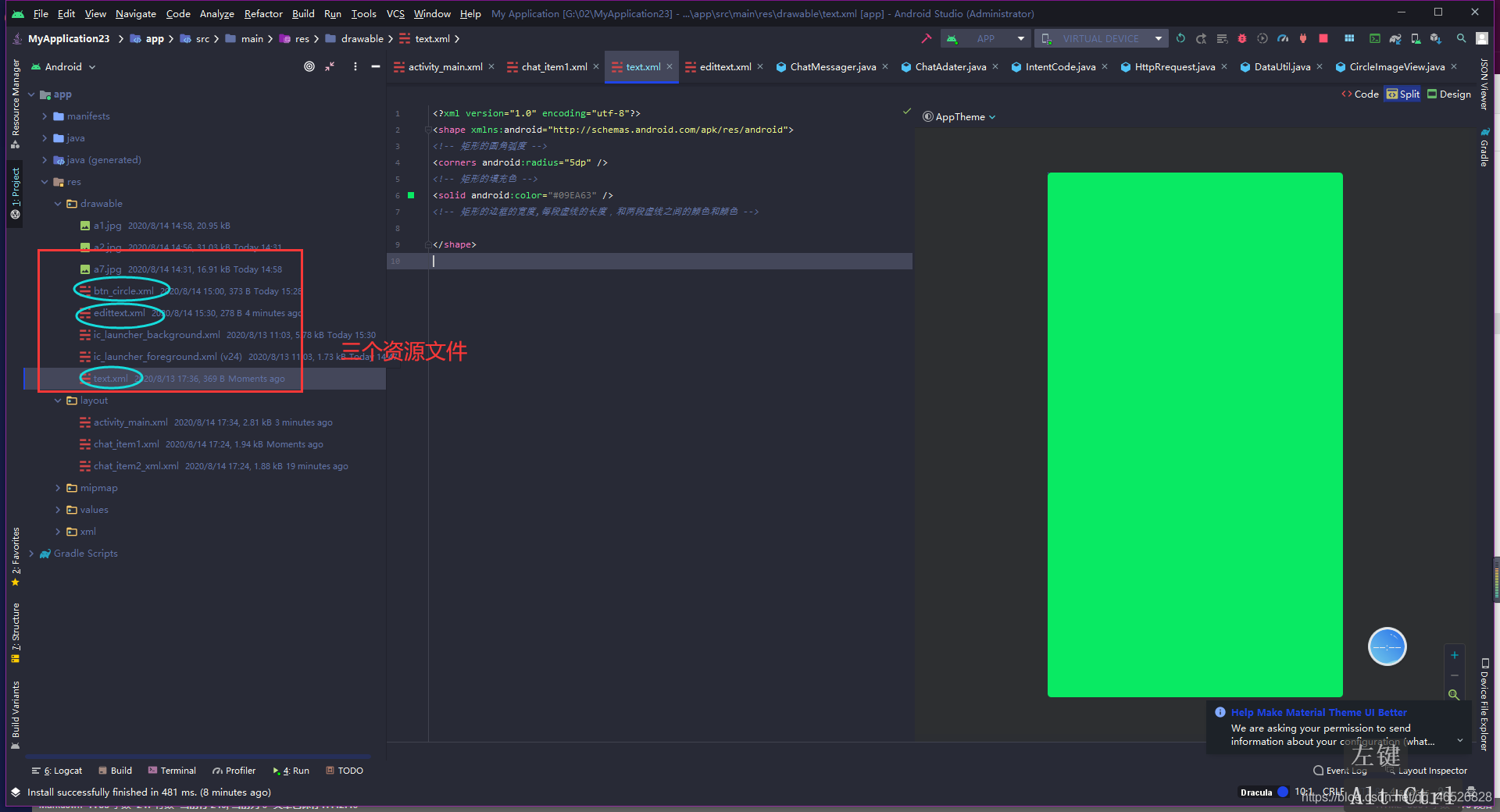Image resolution: width=1500 pixels, height=812 pixels.
Task: Select btn_circle.xml in drawable folder
Action: pyautogui.click(x=123, y=291)
